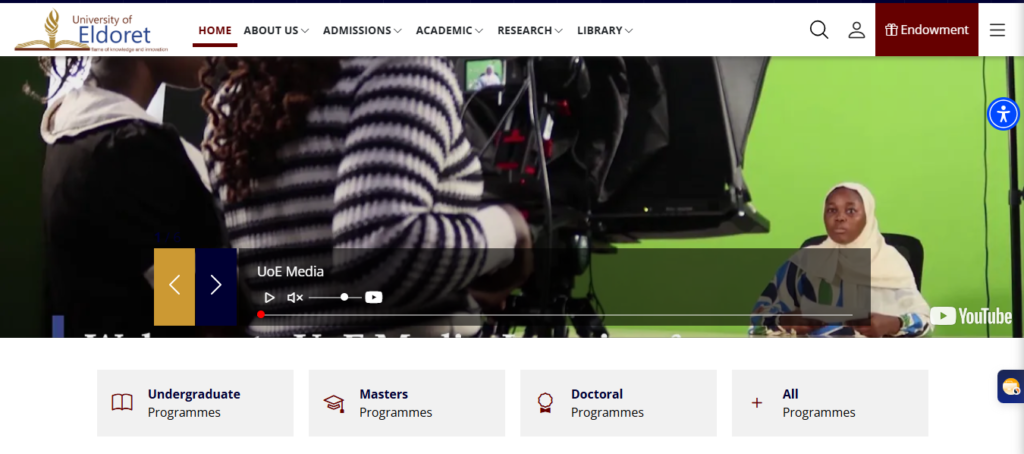Expand the About Us dropdown

click(x=276, y=30)
